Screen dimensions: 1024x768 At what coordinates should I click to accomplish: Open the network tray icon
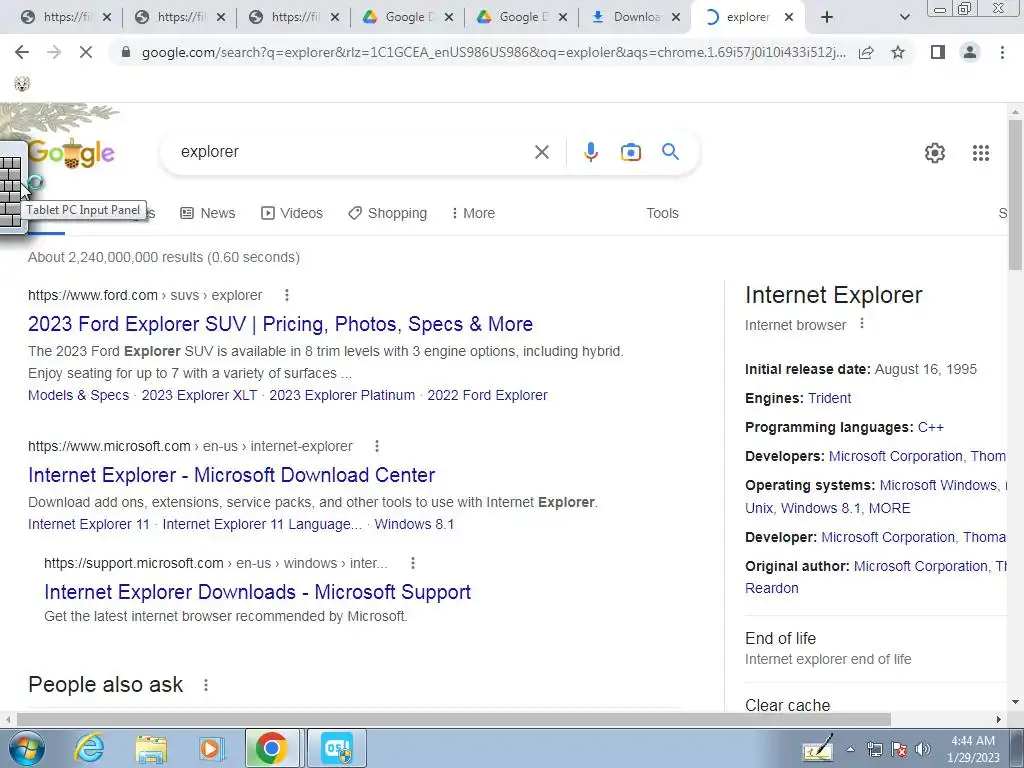[x=874, y=749]
